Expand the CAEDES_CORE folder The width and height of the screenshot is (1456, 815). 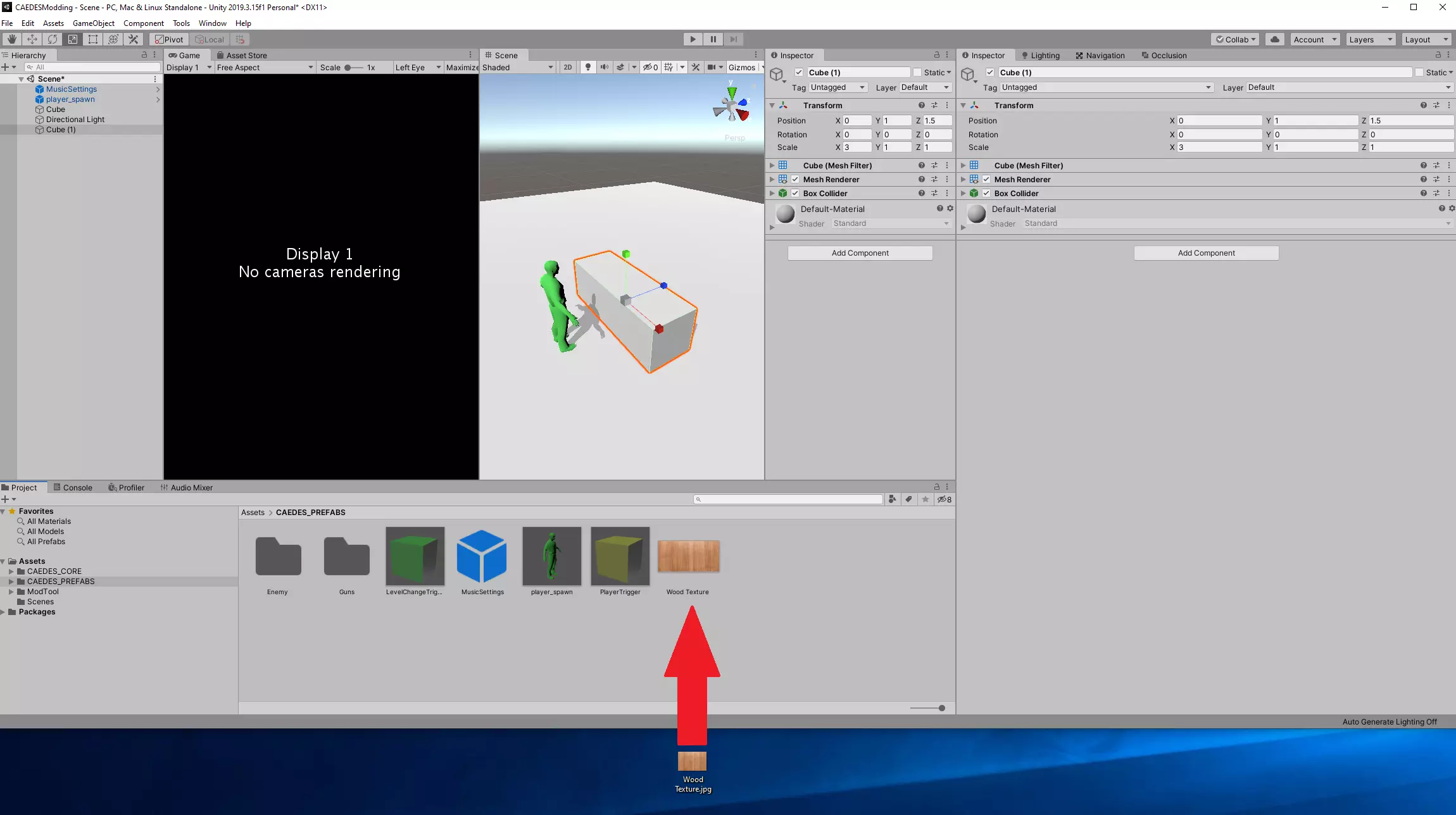[11, 571]
